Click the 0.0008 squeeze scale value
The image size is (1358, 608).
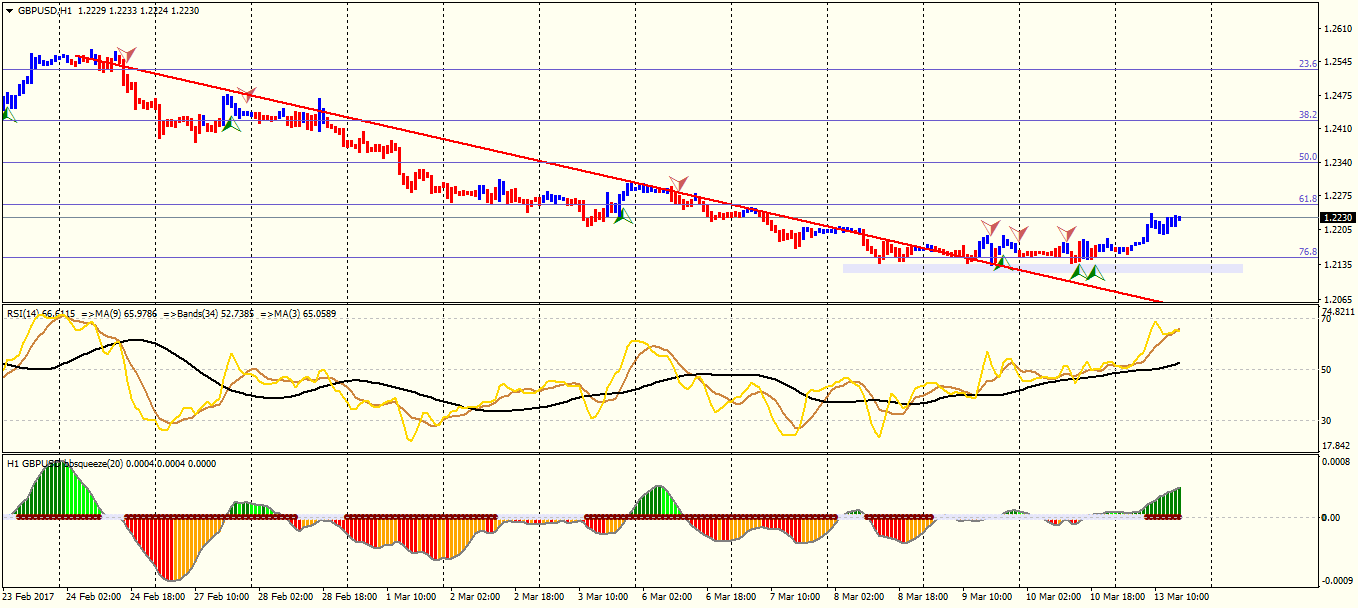1336,463
